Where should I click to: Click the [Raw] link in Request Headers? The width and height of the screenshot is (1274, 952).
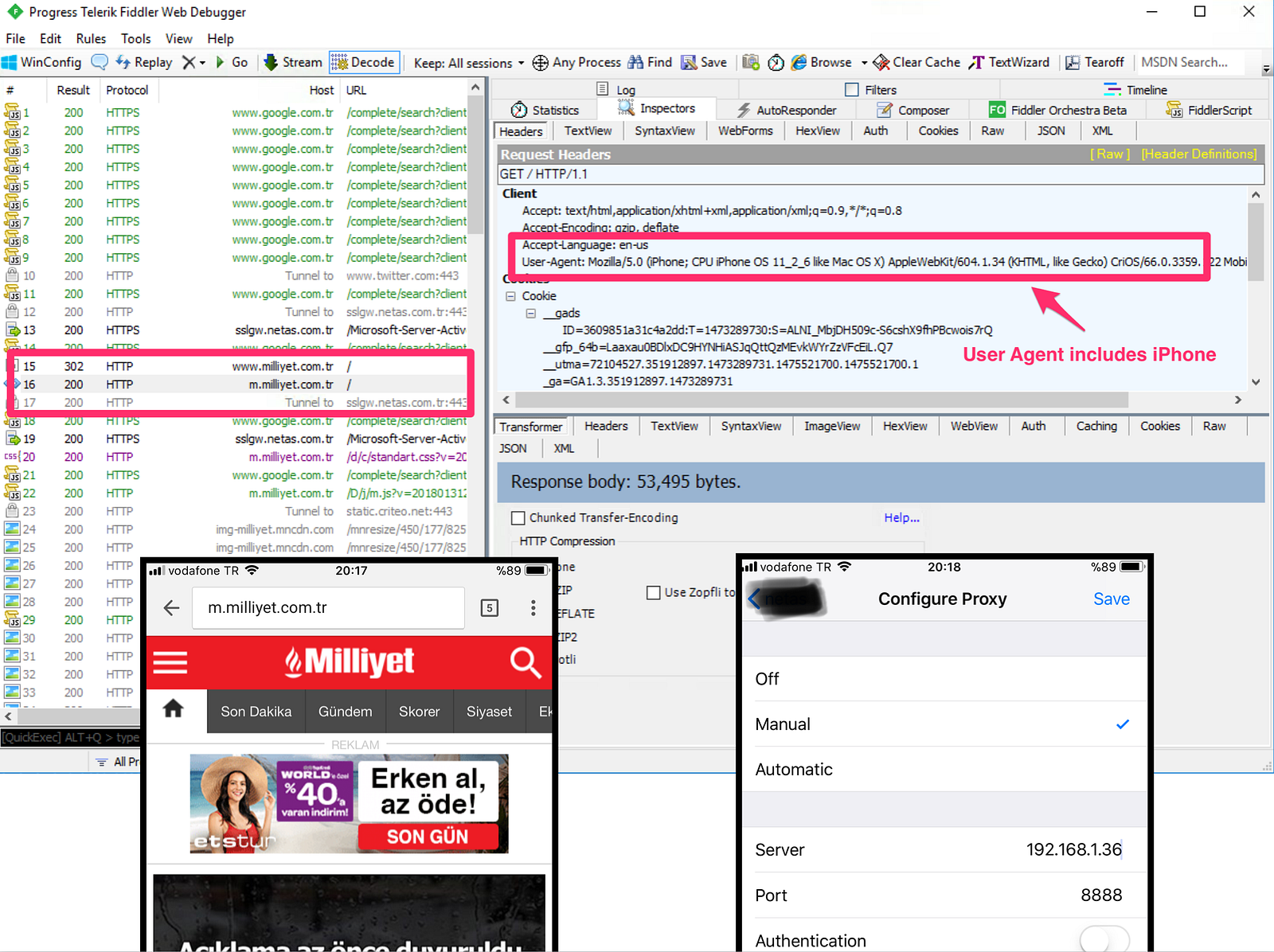click(x=1110, y=154)
